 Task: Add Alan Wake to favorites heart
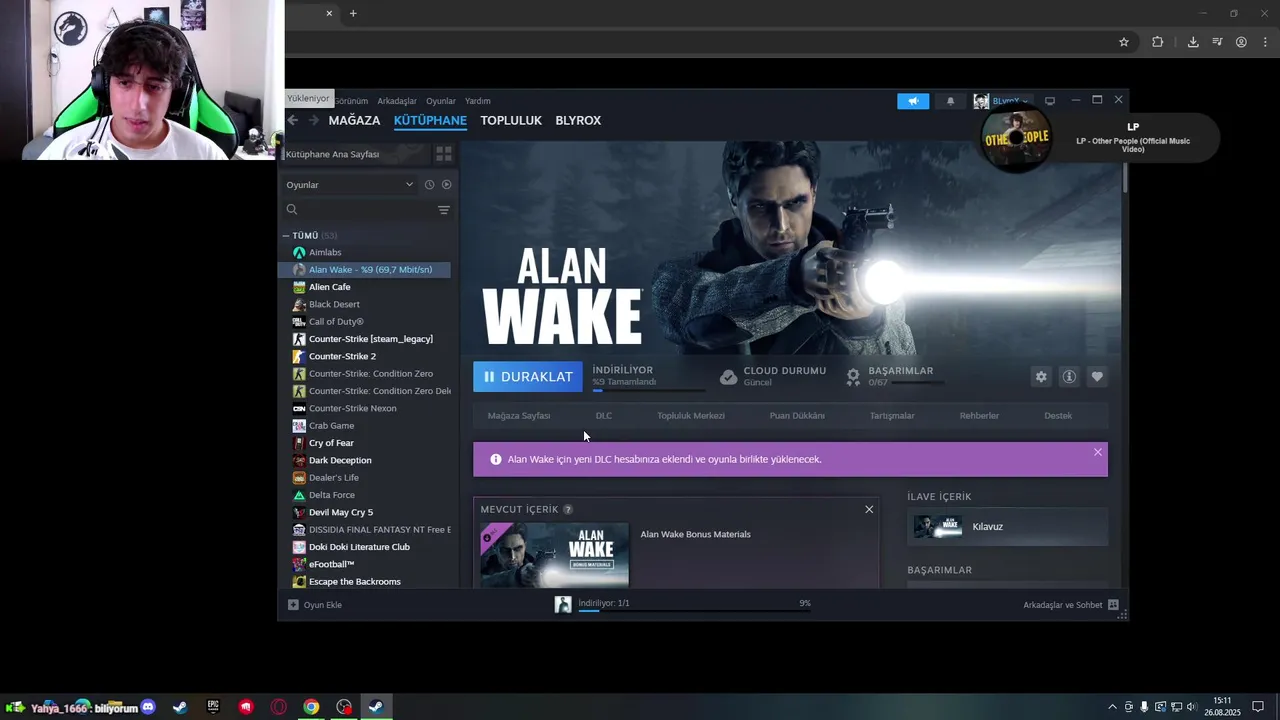click(1097, 377)
